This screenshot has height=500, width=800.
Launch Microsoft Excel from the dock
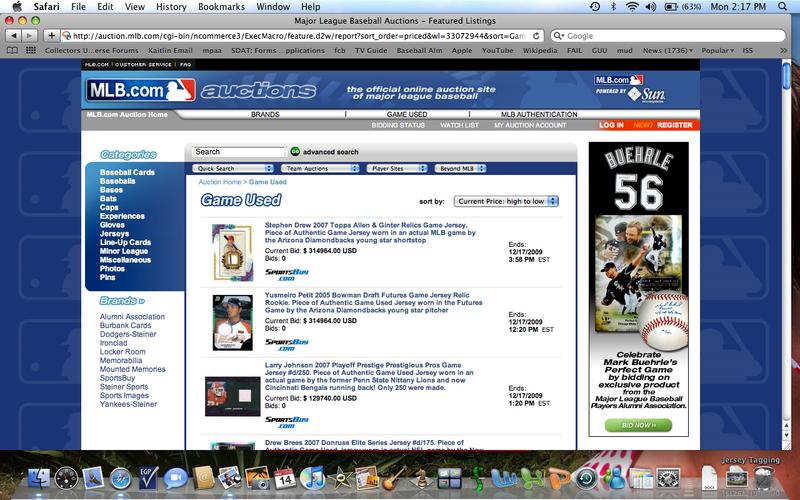[531, 479]
